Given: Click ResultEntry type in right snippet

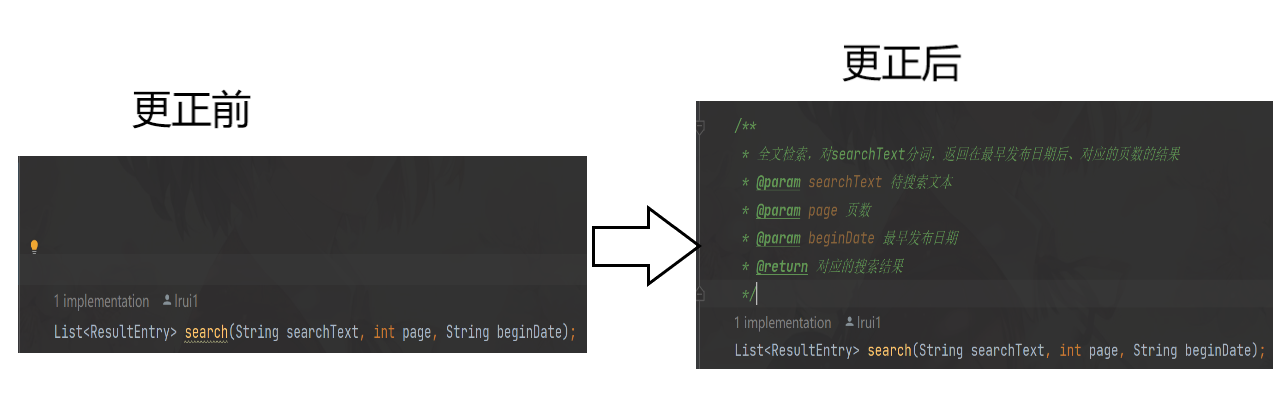Looking at the screenshot, I should (x=815, y=350).
